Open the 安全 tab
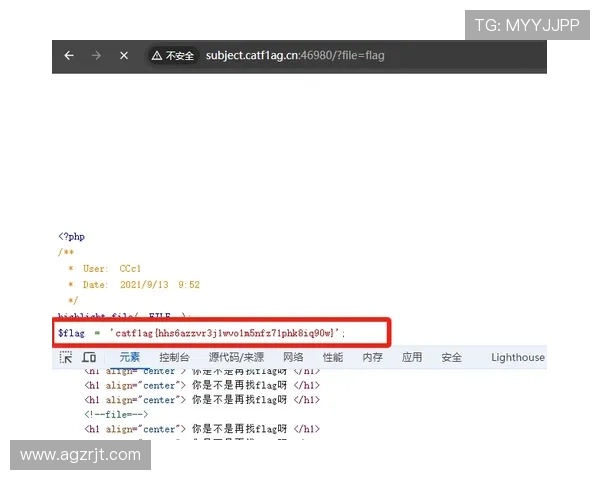 click(452, 358)
